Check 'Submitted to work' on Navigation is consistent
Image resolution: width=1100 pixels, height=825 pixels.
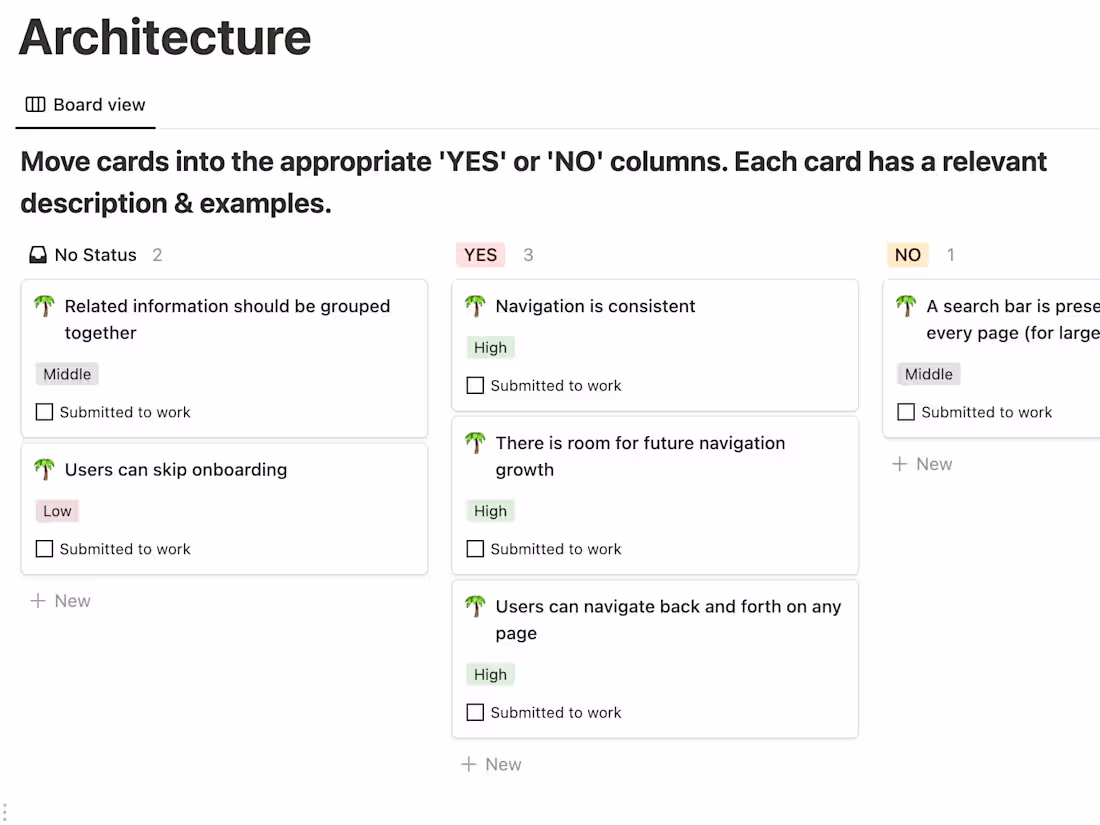pyautogui.click(x=475, y=385)
